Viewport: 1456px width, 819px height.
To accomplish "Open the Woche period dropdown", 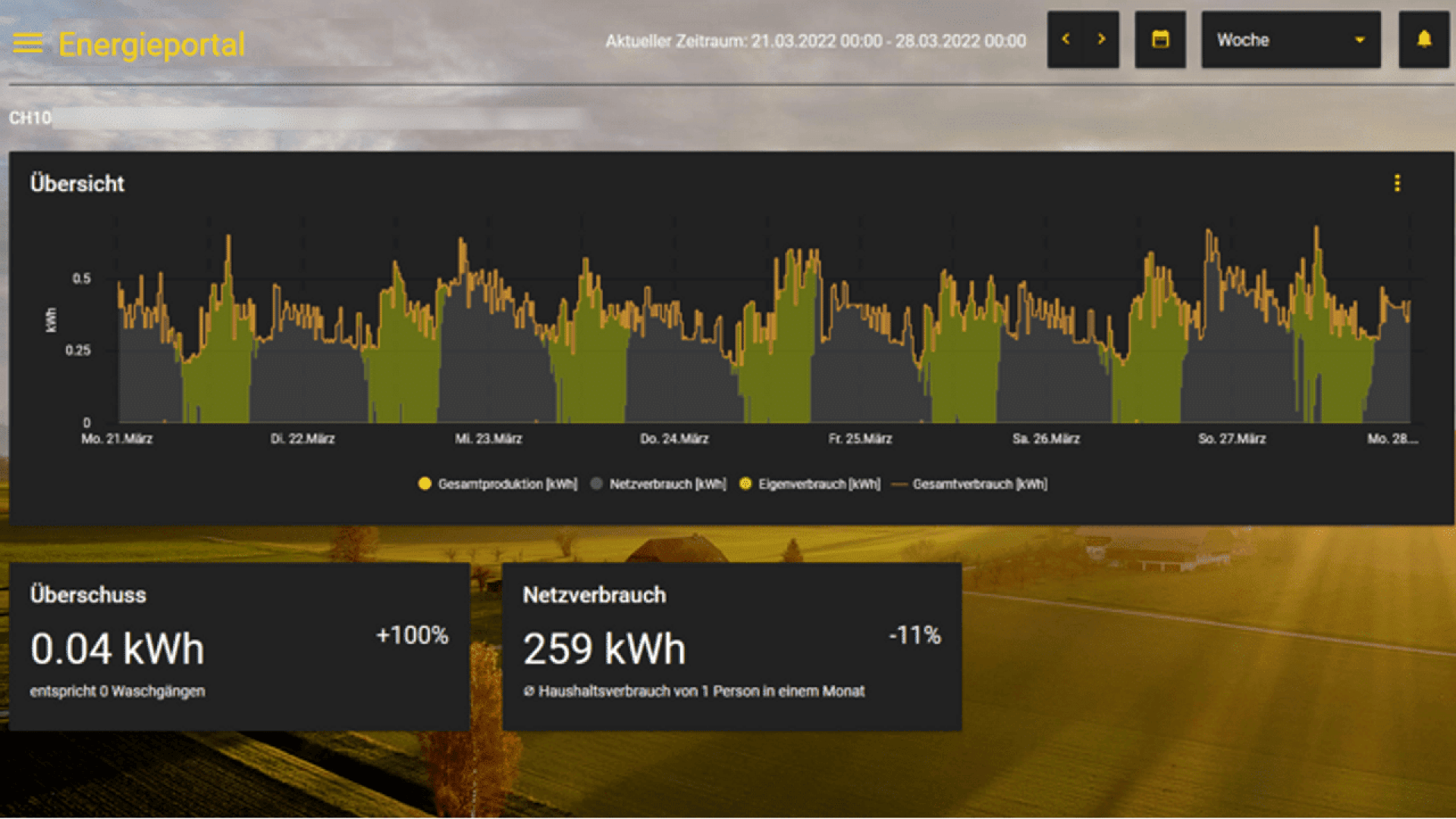I will [x=1291, y=39].
